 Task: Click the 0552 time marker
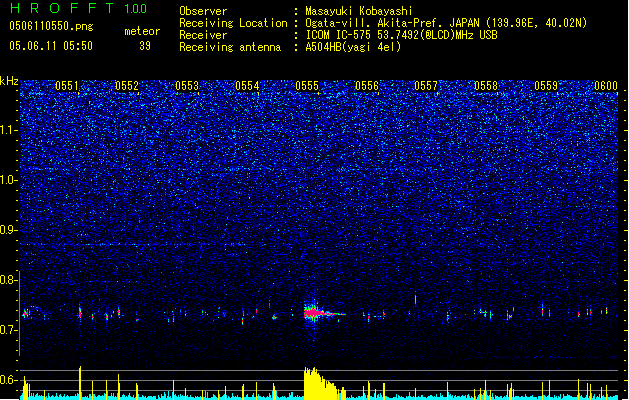[x=127, y=86]
